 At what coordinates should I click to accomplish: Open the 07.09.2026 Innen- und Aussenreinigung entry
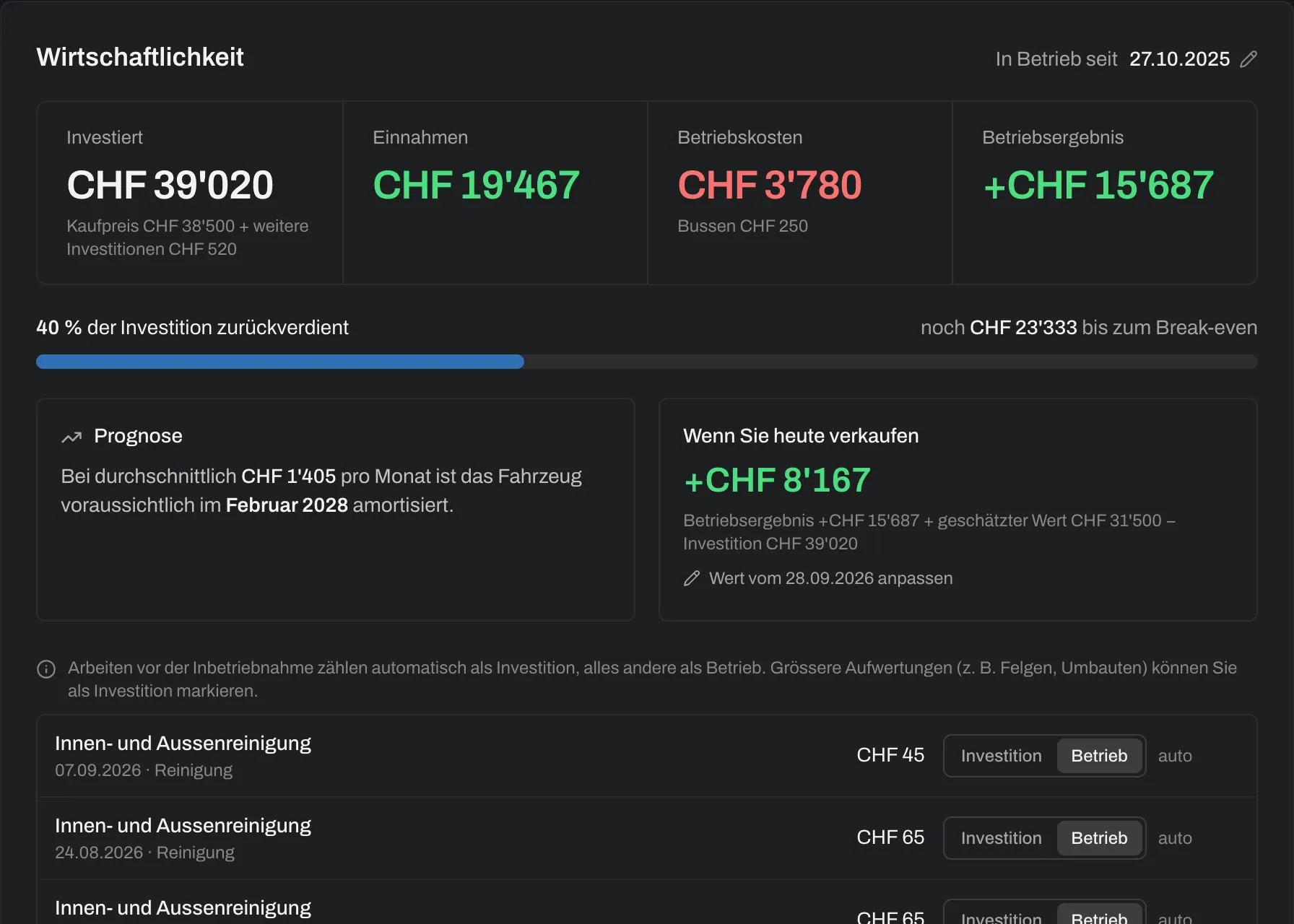(647, 756)
